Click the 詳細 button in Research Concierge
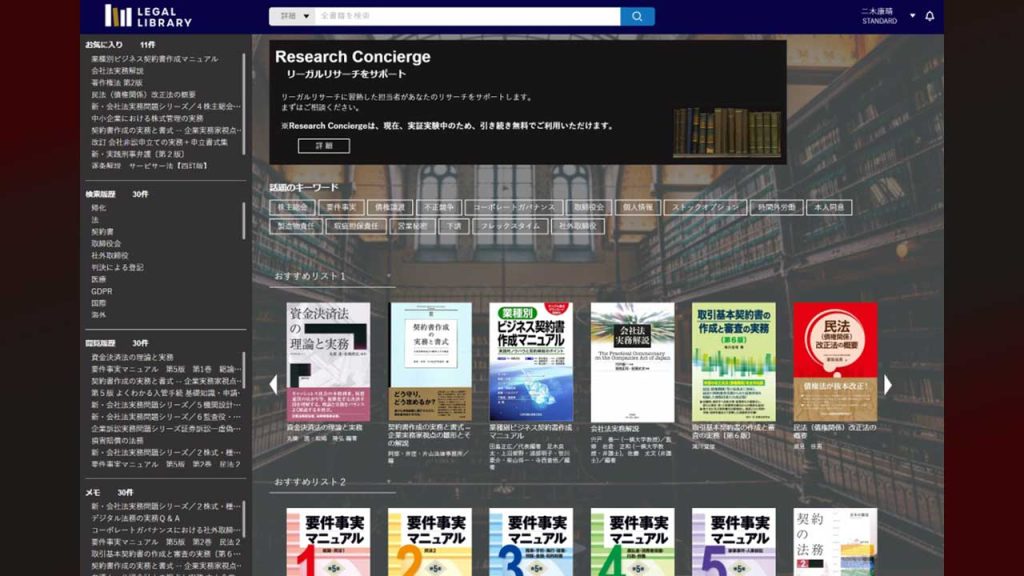1024x576 pixels. [324, 146]
